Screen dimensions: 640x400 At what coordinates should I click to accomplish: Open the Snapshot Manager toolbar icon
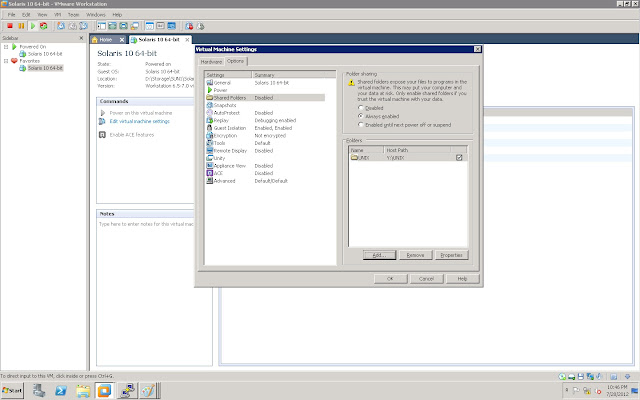83,26
